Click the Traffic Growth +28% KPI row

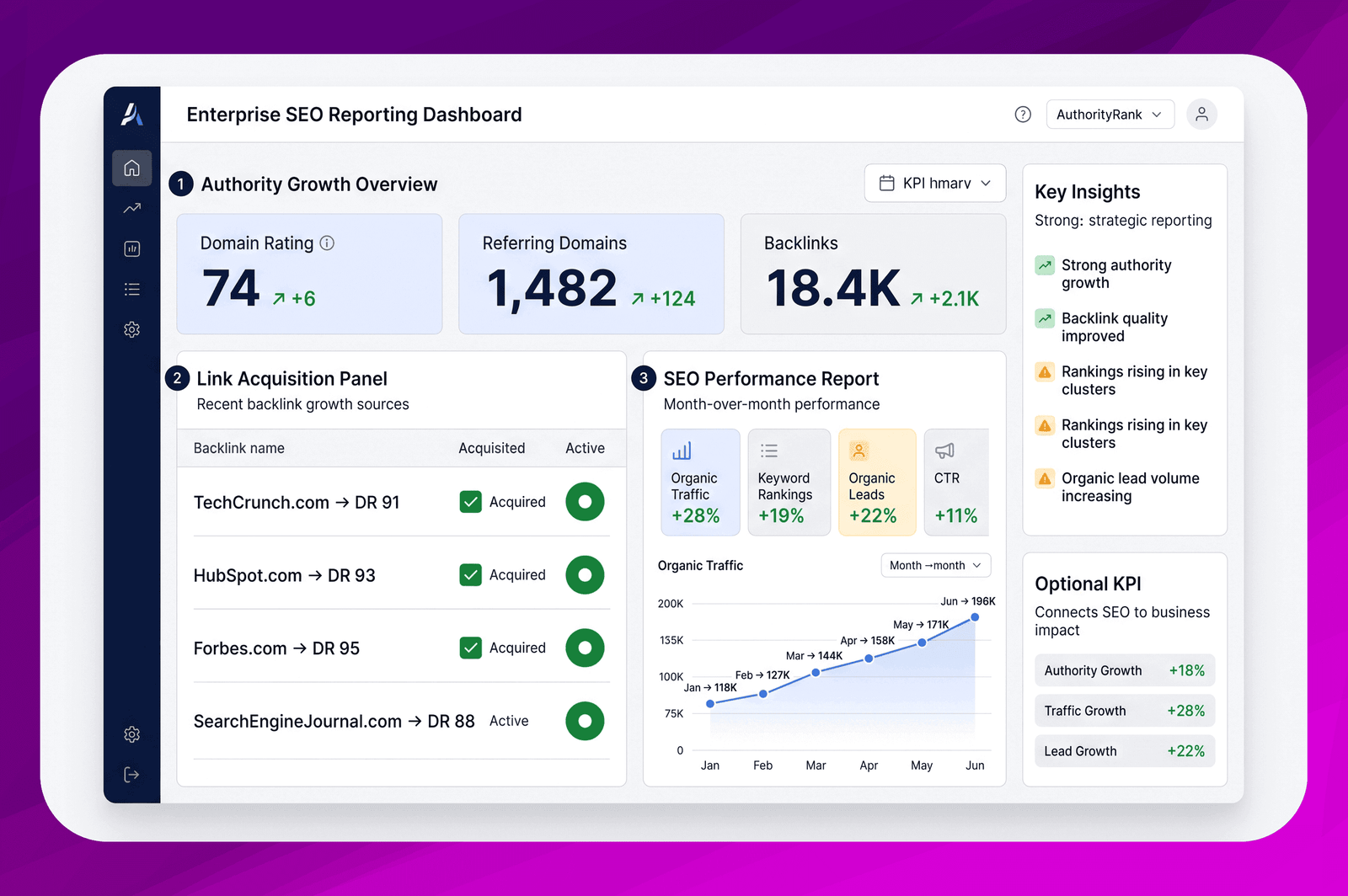tap(1125, 711)
